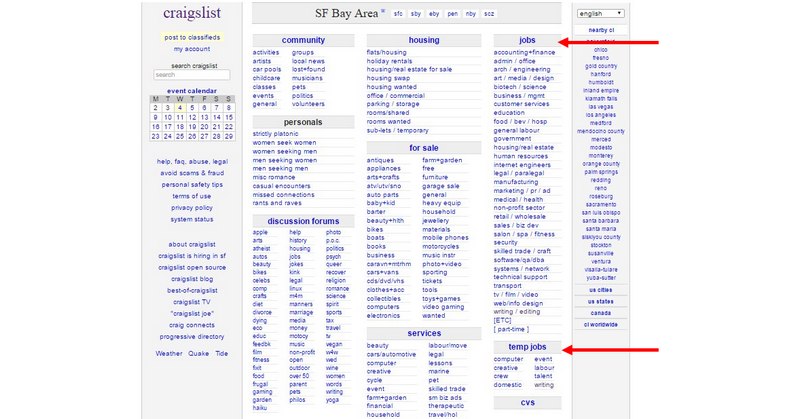Open the domestic temp jobs link
This screenshot has width=800, height=419.
pyautogui.click(x=507, y=385)
